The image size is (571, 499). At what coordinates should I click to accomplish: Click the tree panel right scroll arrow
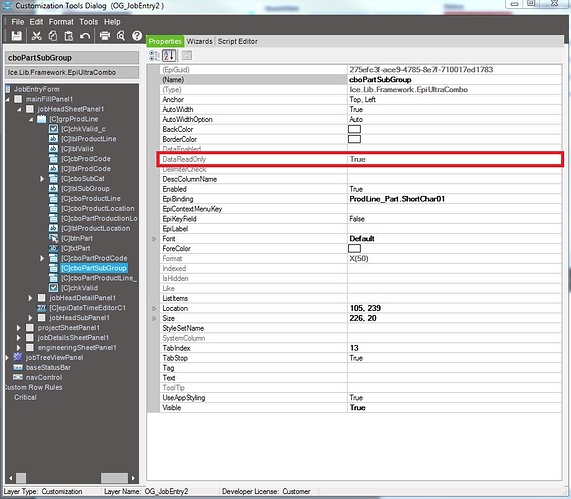tap(133, 478)
